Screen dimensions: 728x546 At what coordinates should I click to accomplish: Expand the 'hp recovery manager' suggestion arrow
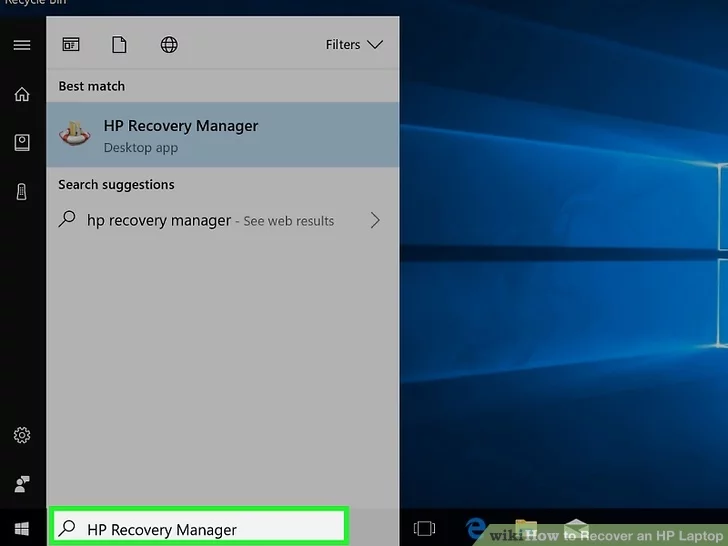[375, 221]
